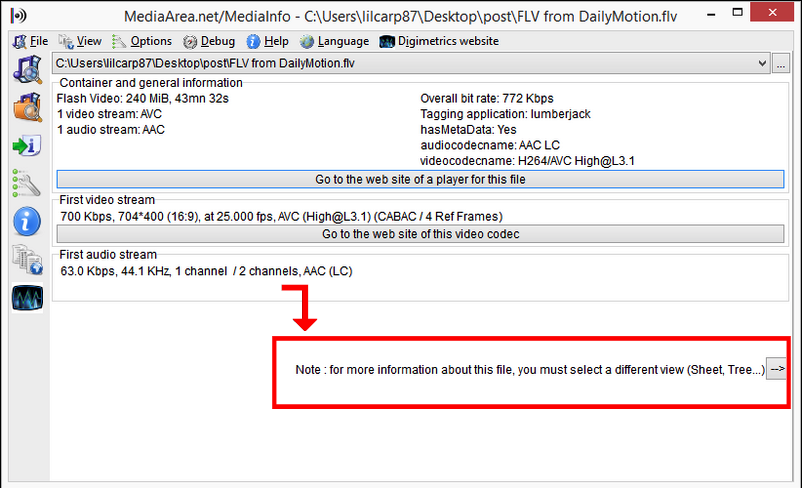
Task: Click the first audio stream details line
Action: click(206, 271)
